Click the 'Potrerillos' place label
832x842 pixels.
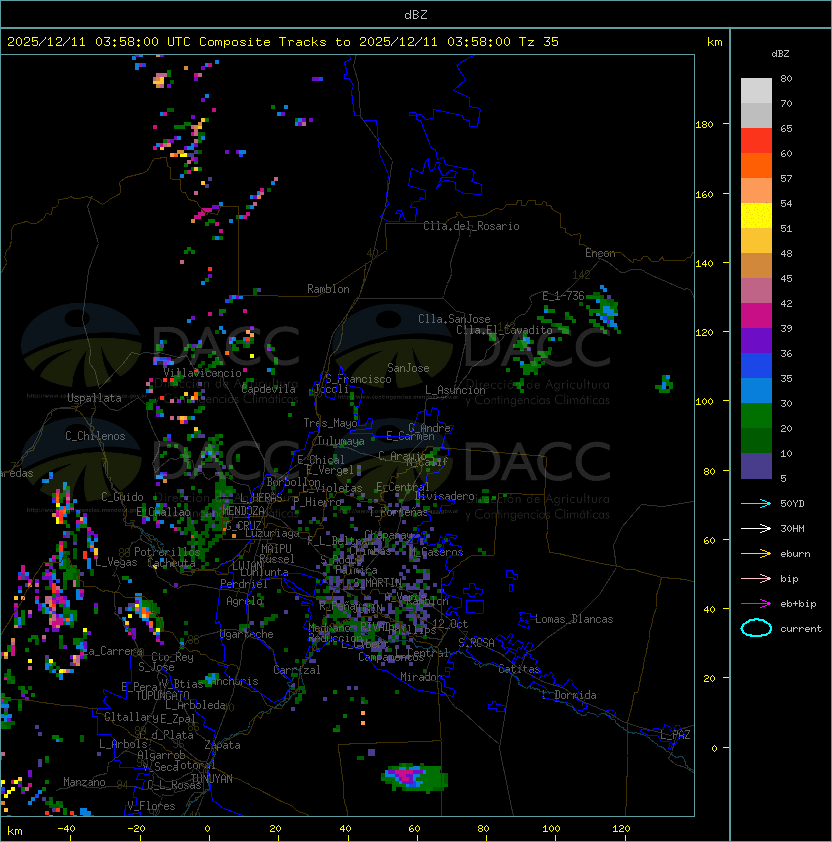click(x=167, y=551)
